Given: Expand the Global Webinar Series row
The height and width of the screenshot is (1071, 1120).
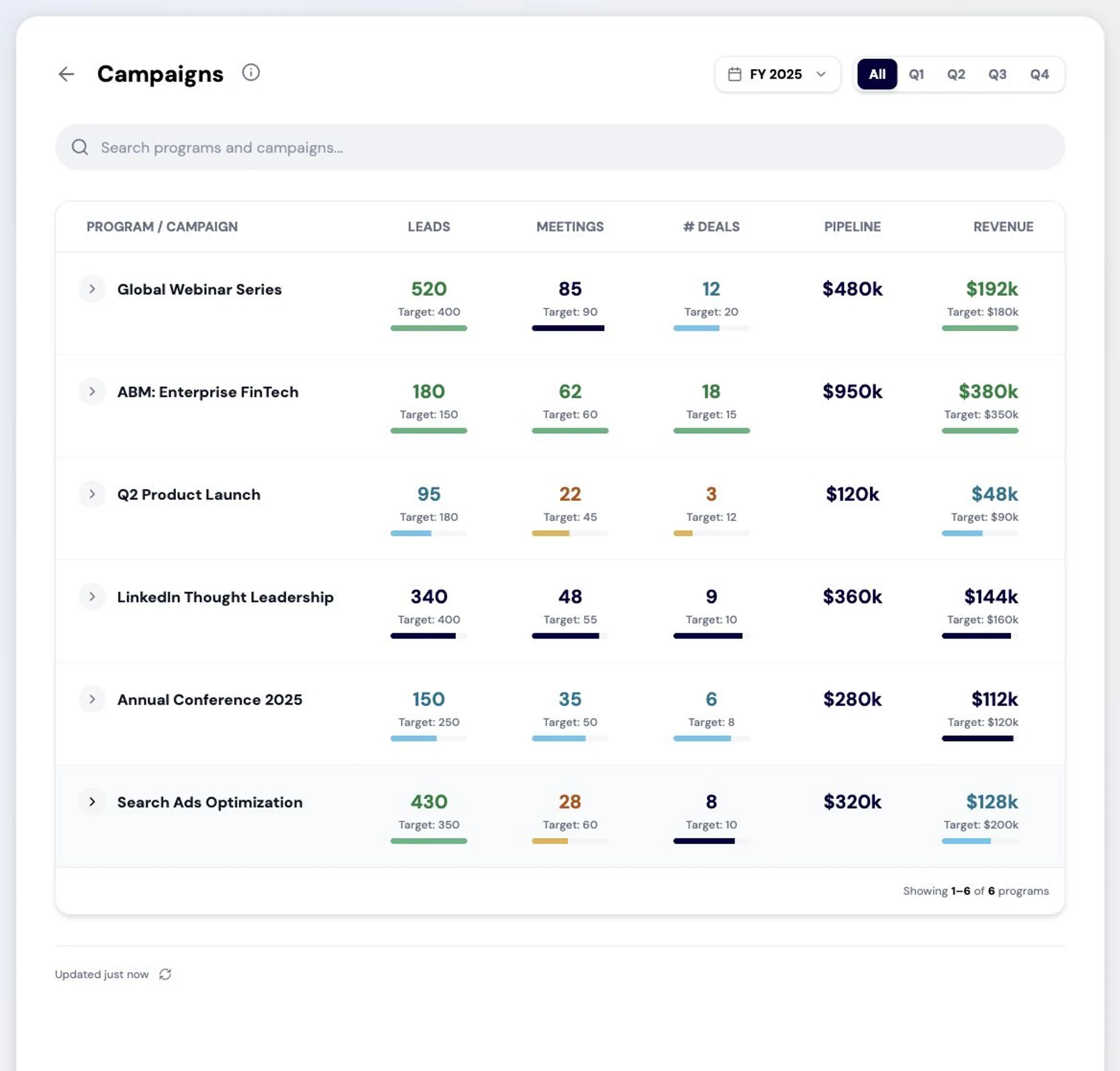Looking at the screenshot, I should tap(92, 289).
